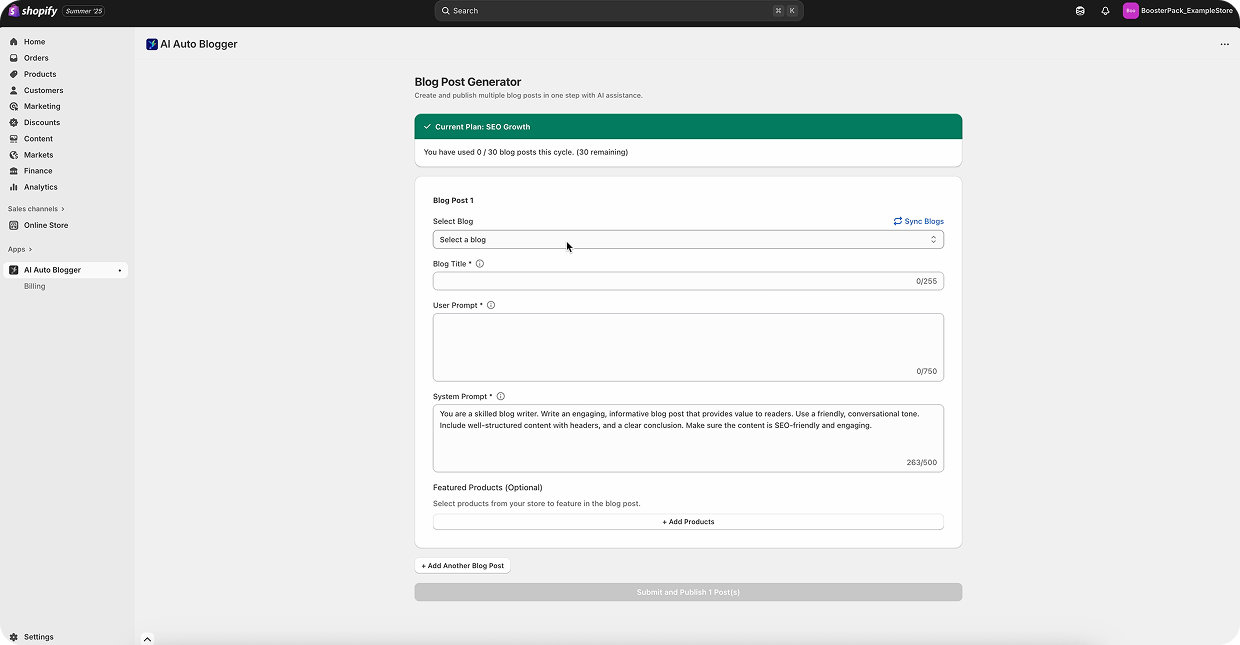Expand the Sales channels section
The height and width of the screenshot is (645, 1240).
[33, 208]
